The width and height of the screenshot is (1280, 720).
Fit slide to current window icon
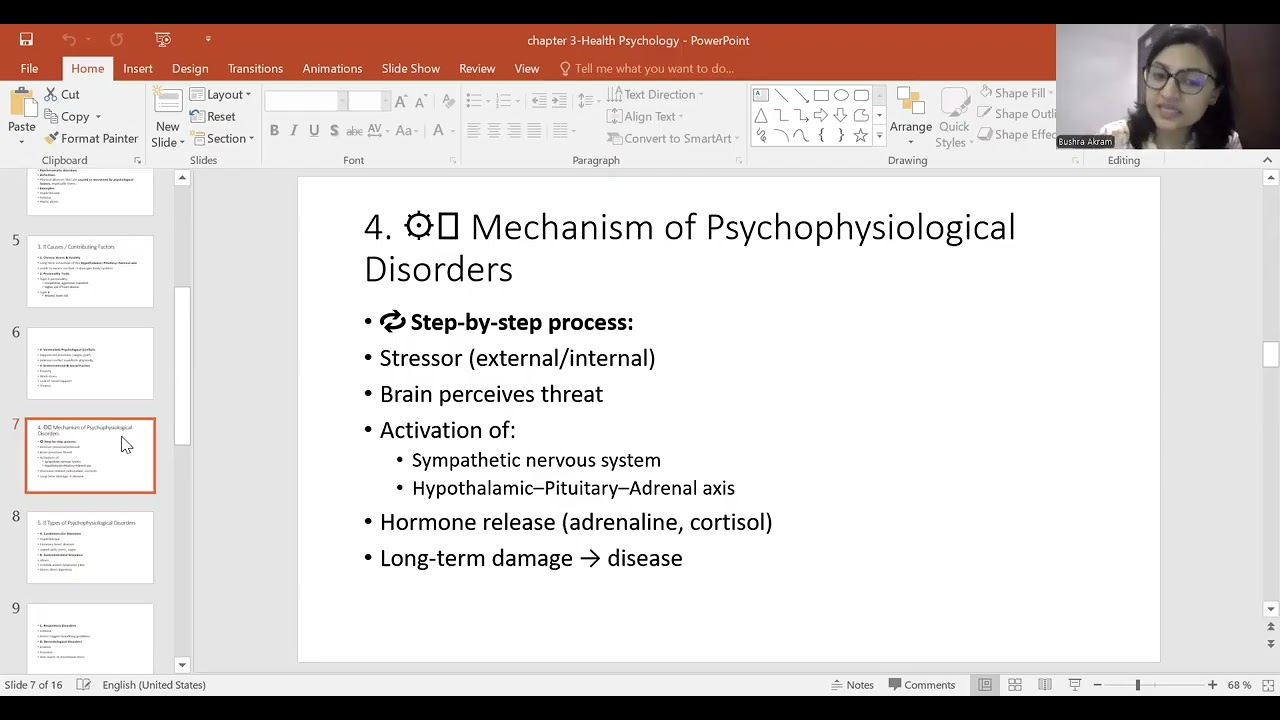click(x=1266, y=685)
